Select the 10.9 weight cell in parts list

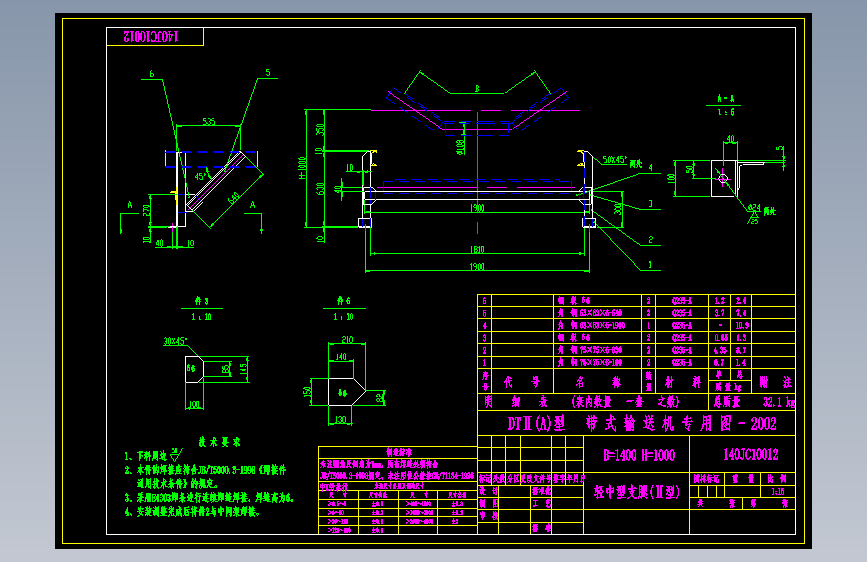(742, 325)
